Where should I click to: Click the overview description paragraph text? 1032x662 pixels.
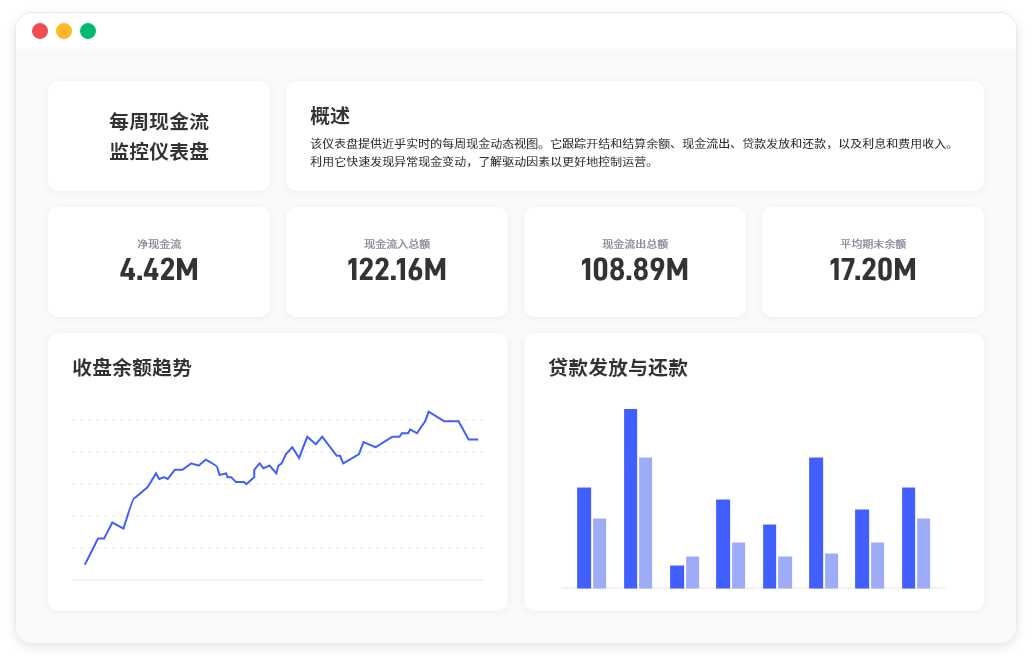click(x=632, y=152)
